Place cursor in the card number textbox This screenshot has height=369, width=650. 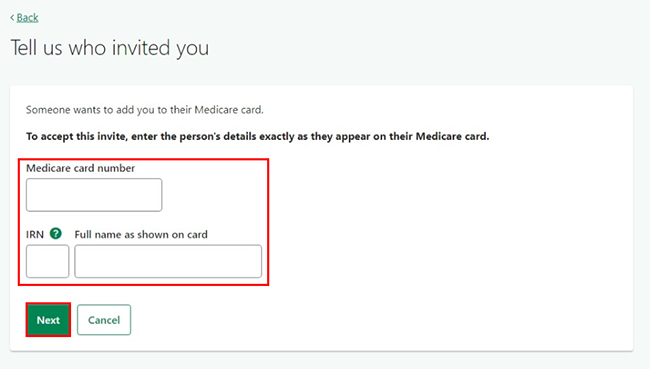(94, 195)
